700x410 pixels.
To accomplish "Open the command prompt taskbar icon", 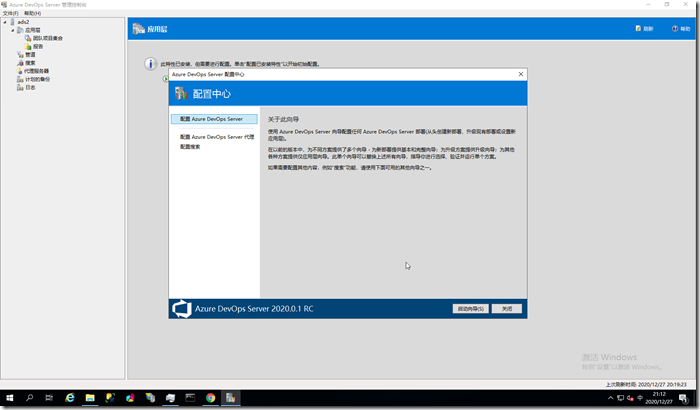I will [x=190, y=397].
